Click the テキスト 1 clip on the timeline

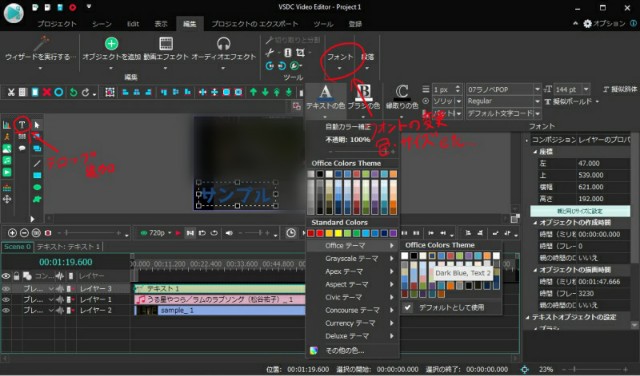click(220, 289)
